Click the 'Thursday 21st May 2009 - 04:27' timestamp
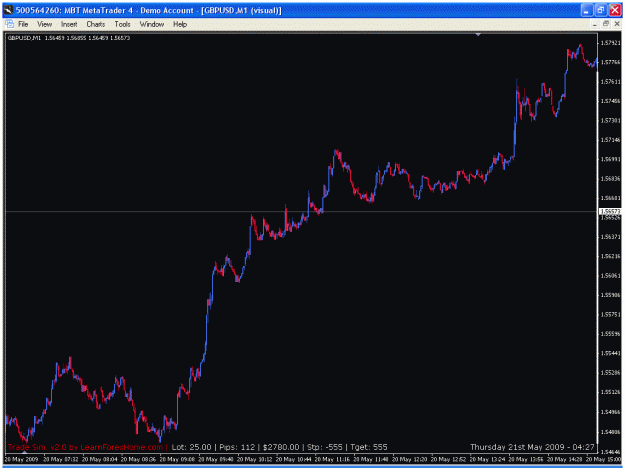This screenshot has width=625, height=468. point(532,447)
